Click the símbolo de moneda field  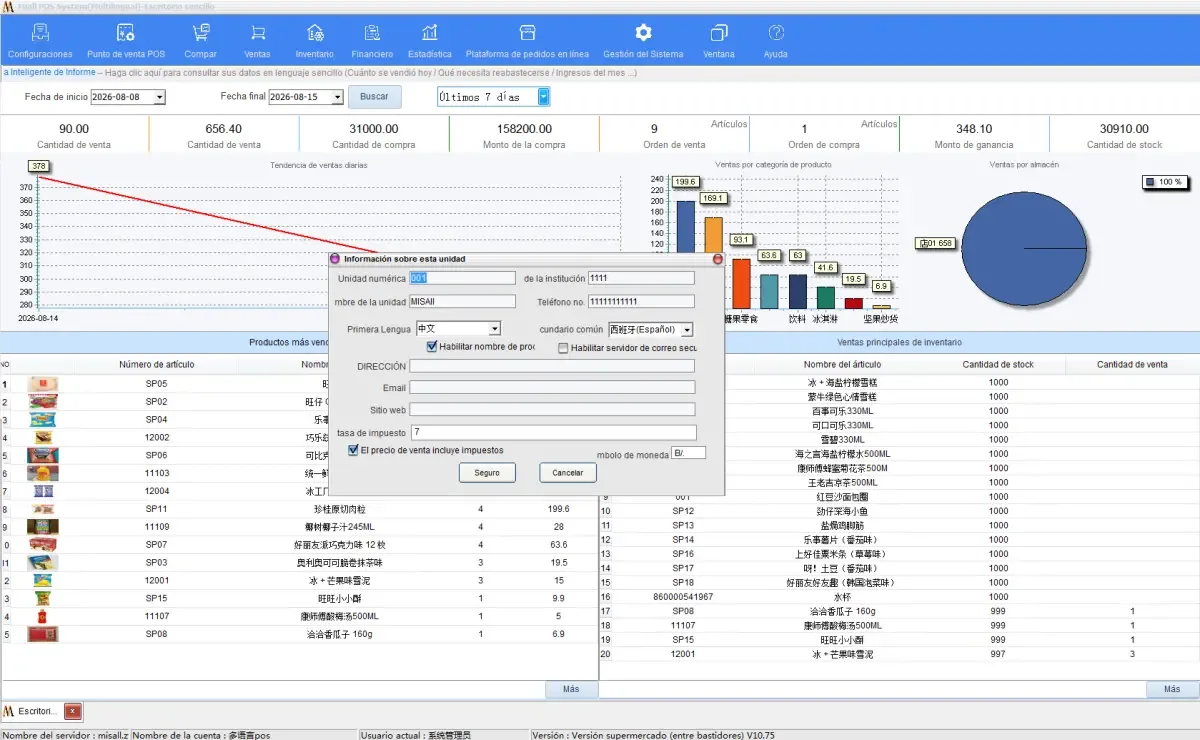pyautogui.click(x=689, y=453)
